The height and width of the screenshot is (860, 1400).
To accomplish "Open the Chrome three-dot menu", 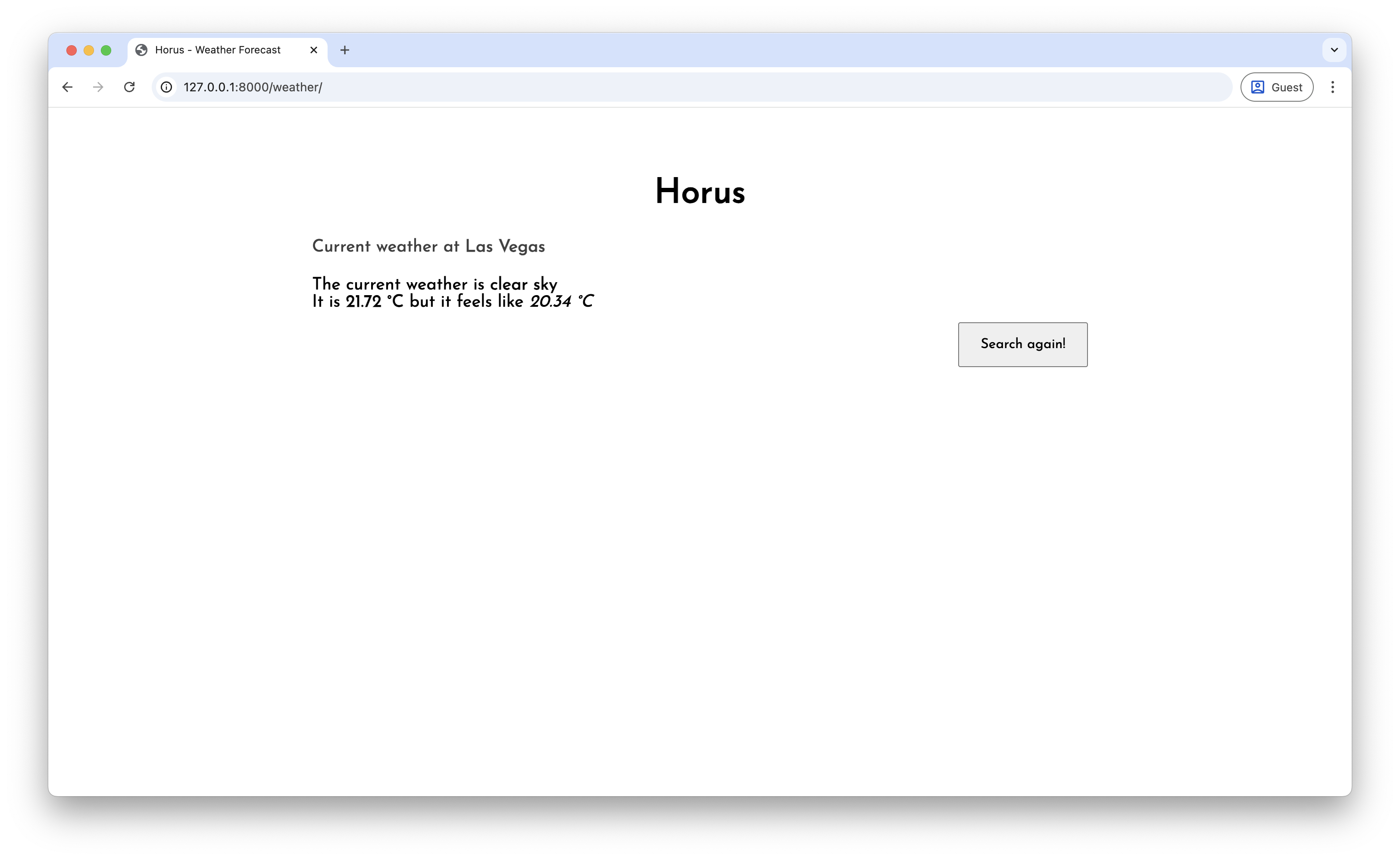I will pos(1332,87).
